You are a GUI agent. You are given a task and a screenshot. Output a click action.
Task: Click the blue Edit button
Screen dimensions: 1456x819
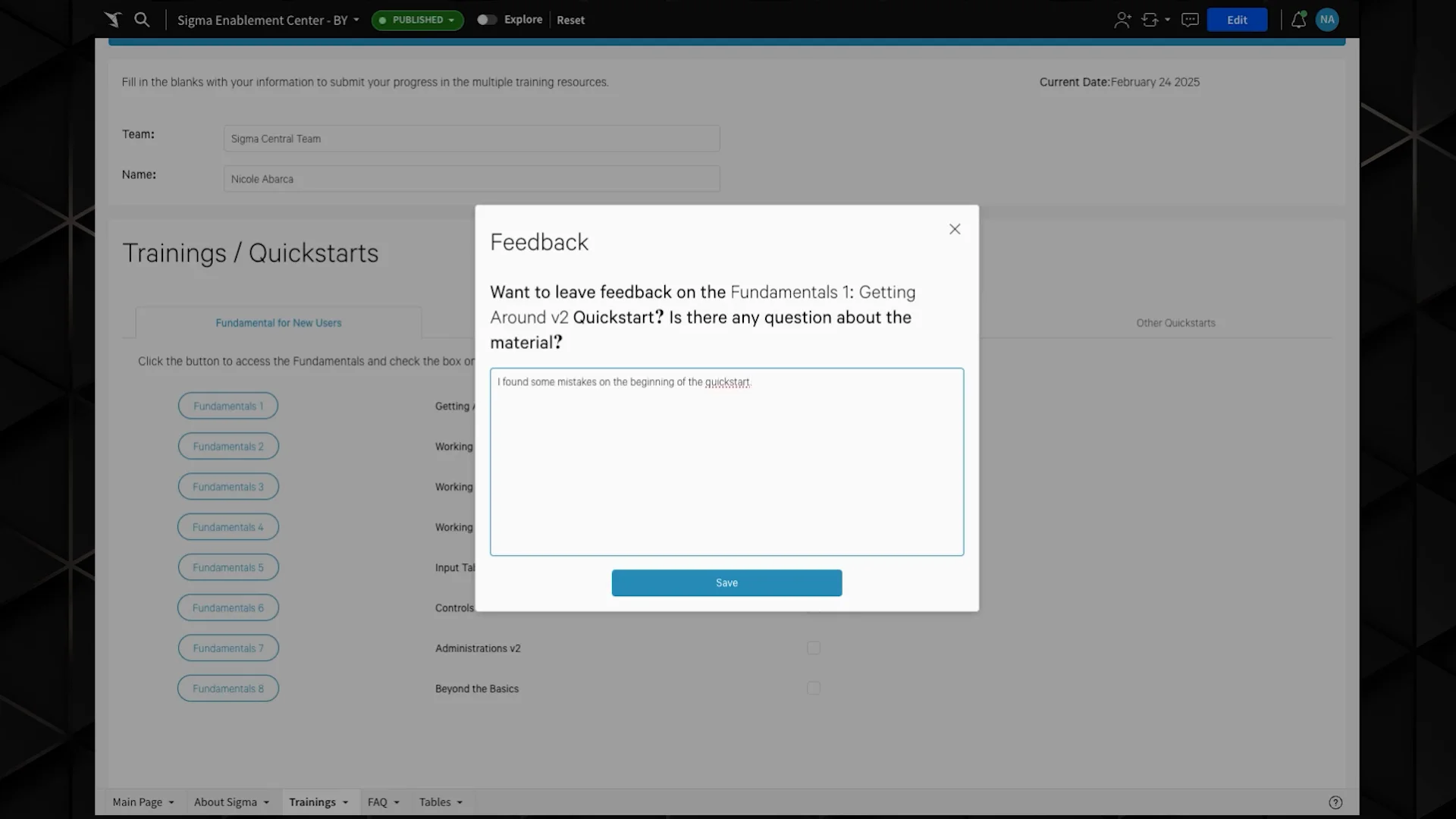tap(1237, 20)
